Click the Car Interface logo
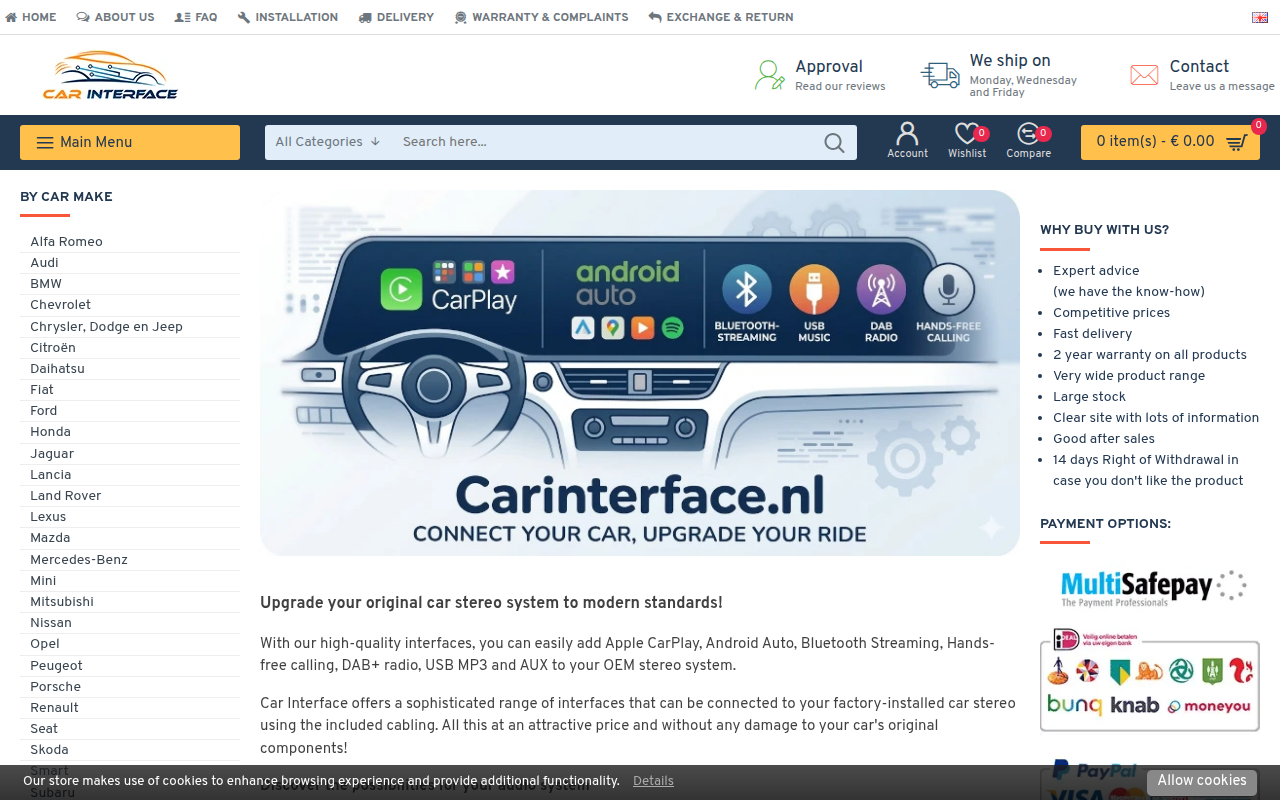The image size is (1280, 800). pos(110,75)
